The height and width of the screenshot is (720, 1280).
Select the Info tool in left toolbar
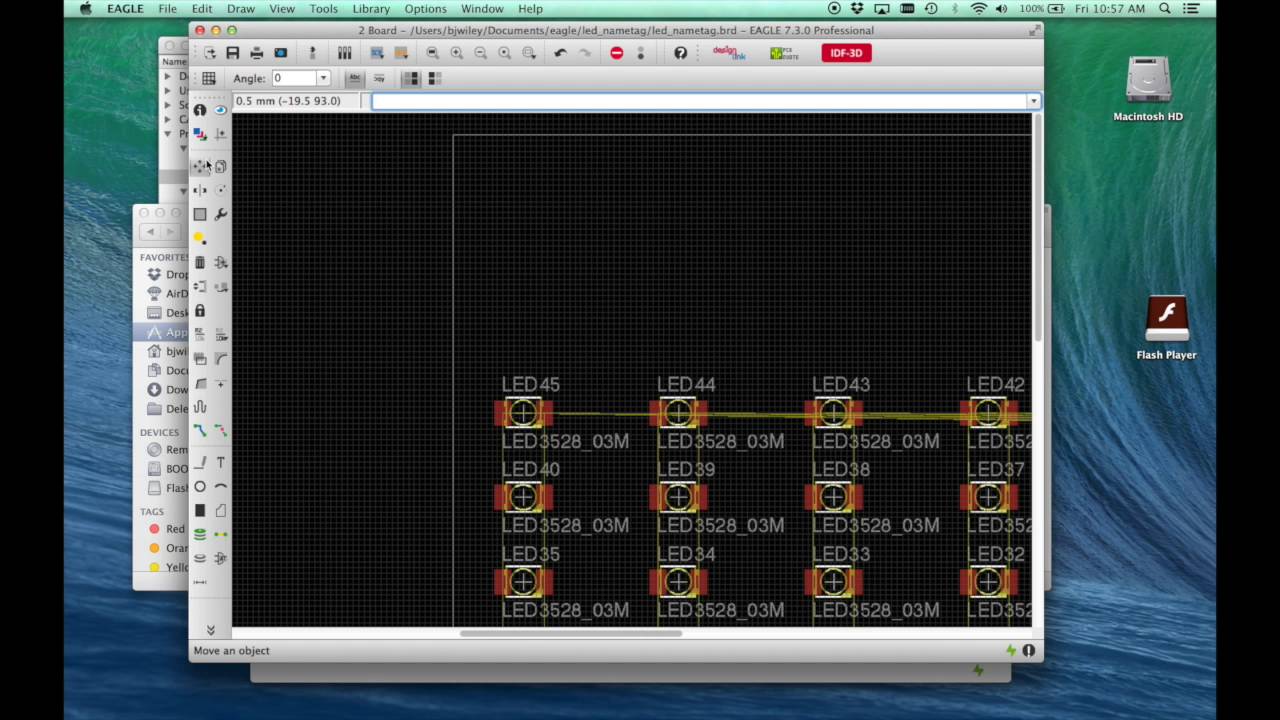pos(200,110)
